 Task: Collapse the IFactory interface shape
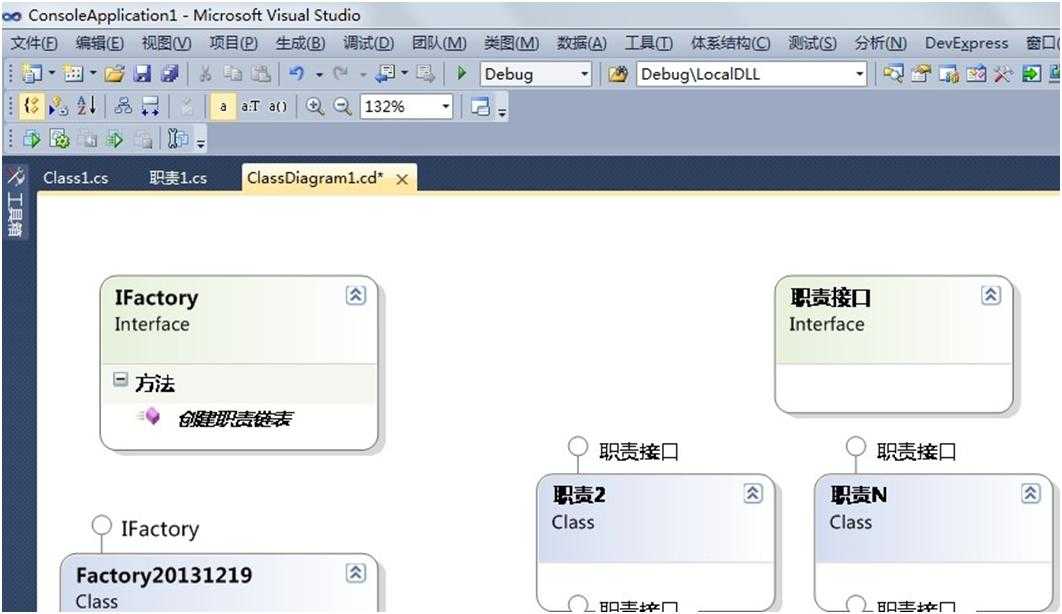pyautogui.click(x=356, y=295)
